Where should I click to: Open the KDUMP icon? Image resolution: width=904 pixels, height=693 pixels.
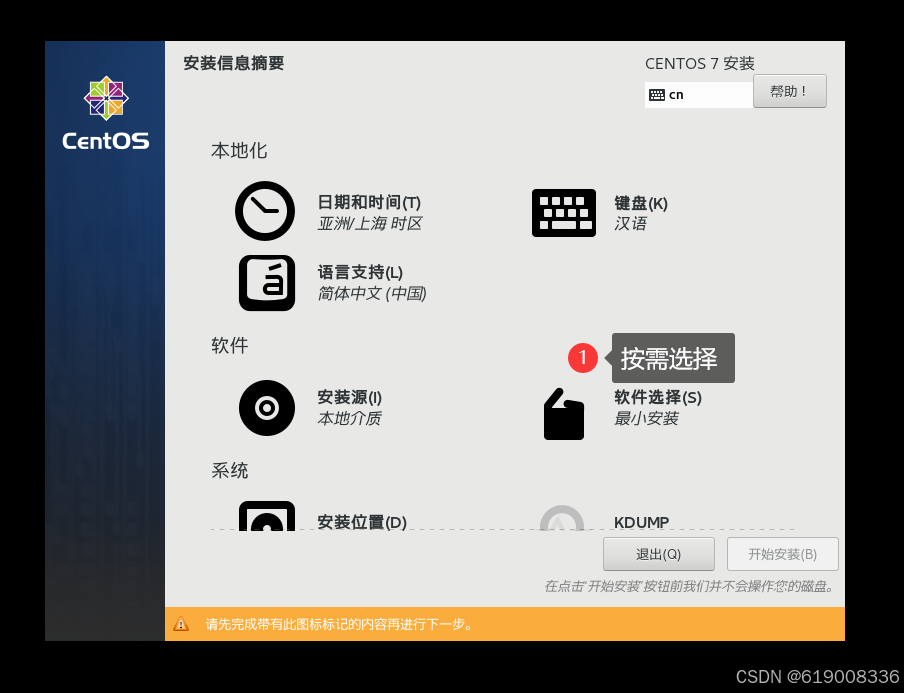pos(562,518)
